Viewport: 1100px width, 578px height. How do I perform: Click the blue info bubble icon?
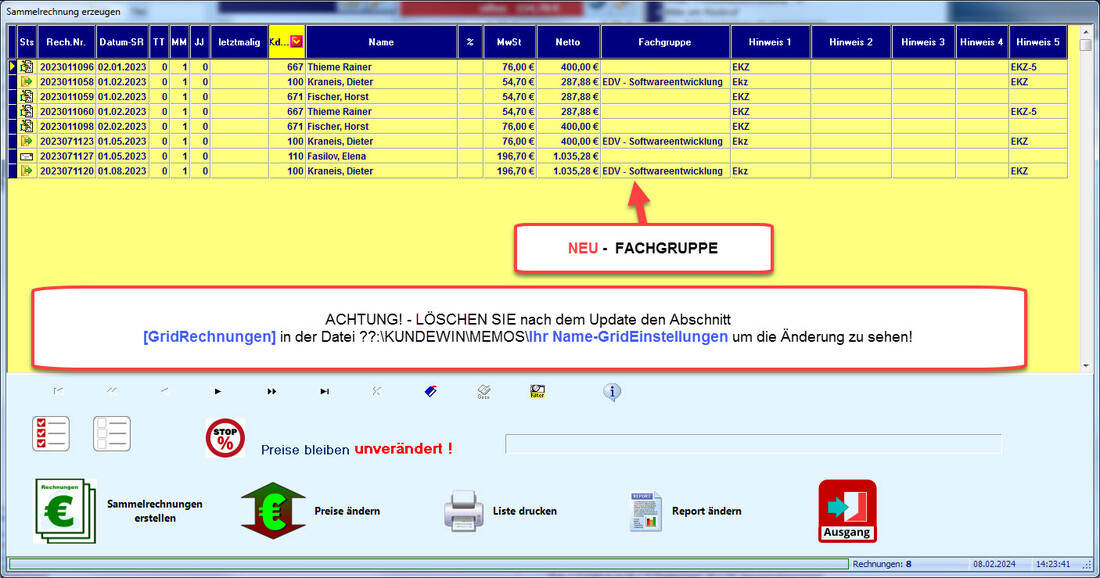(612, 392)
